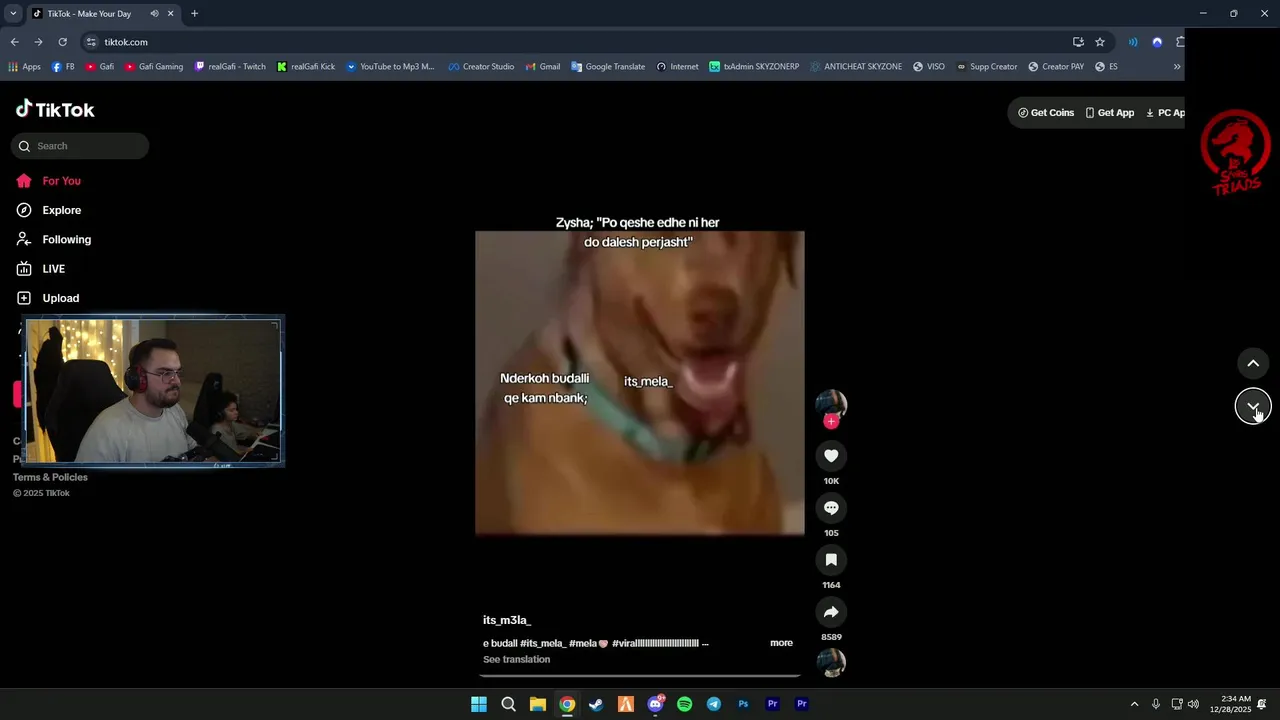This screenshot has width=1280, height=720.
Task: Open the LIVE section
Action: [40, 269]
